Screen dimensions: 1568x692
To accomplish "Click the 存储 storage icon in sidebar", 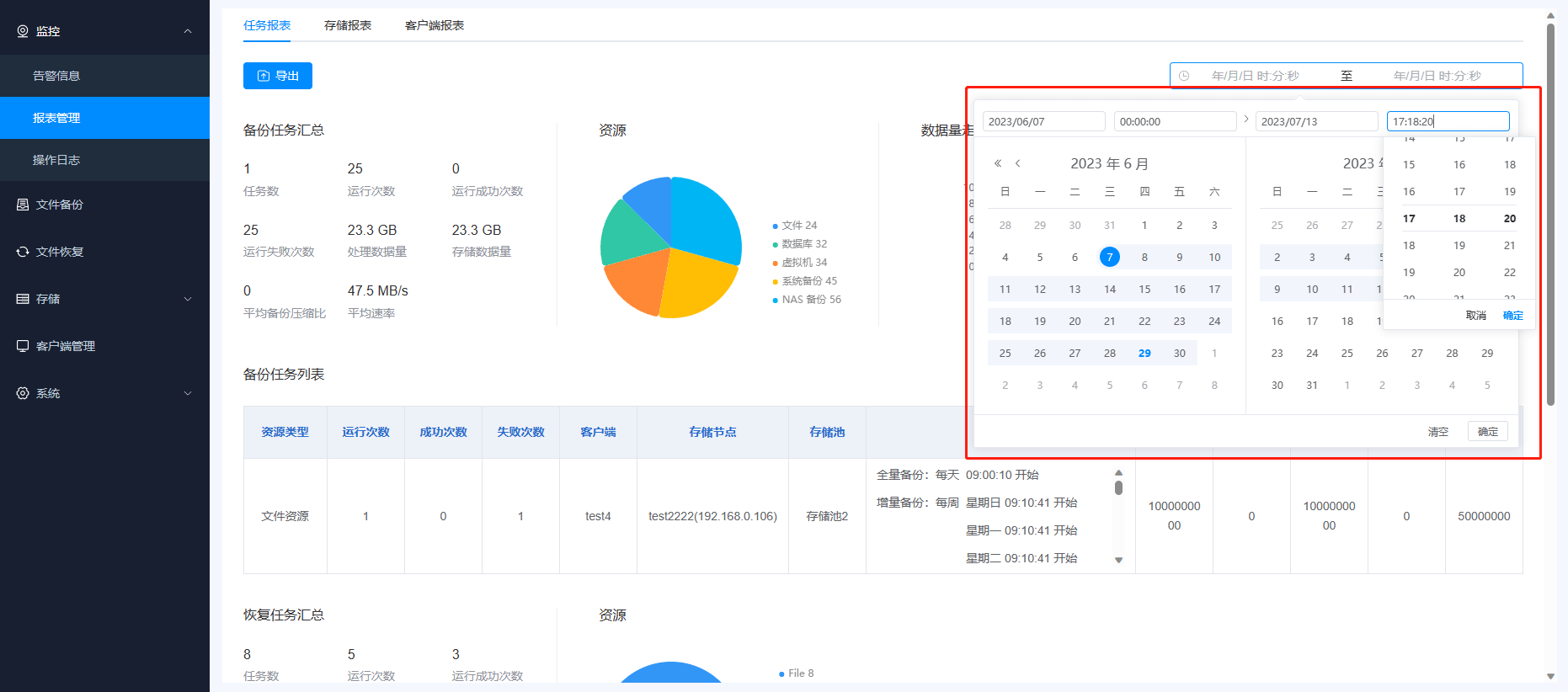I will (x=23, y=299).
